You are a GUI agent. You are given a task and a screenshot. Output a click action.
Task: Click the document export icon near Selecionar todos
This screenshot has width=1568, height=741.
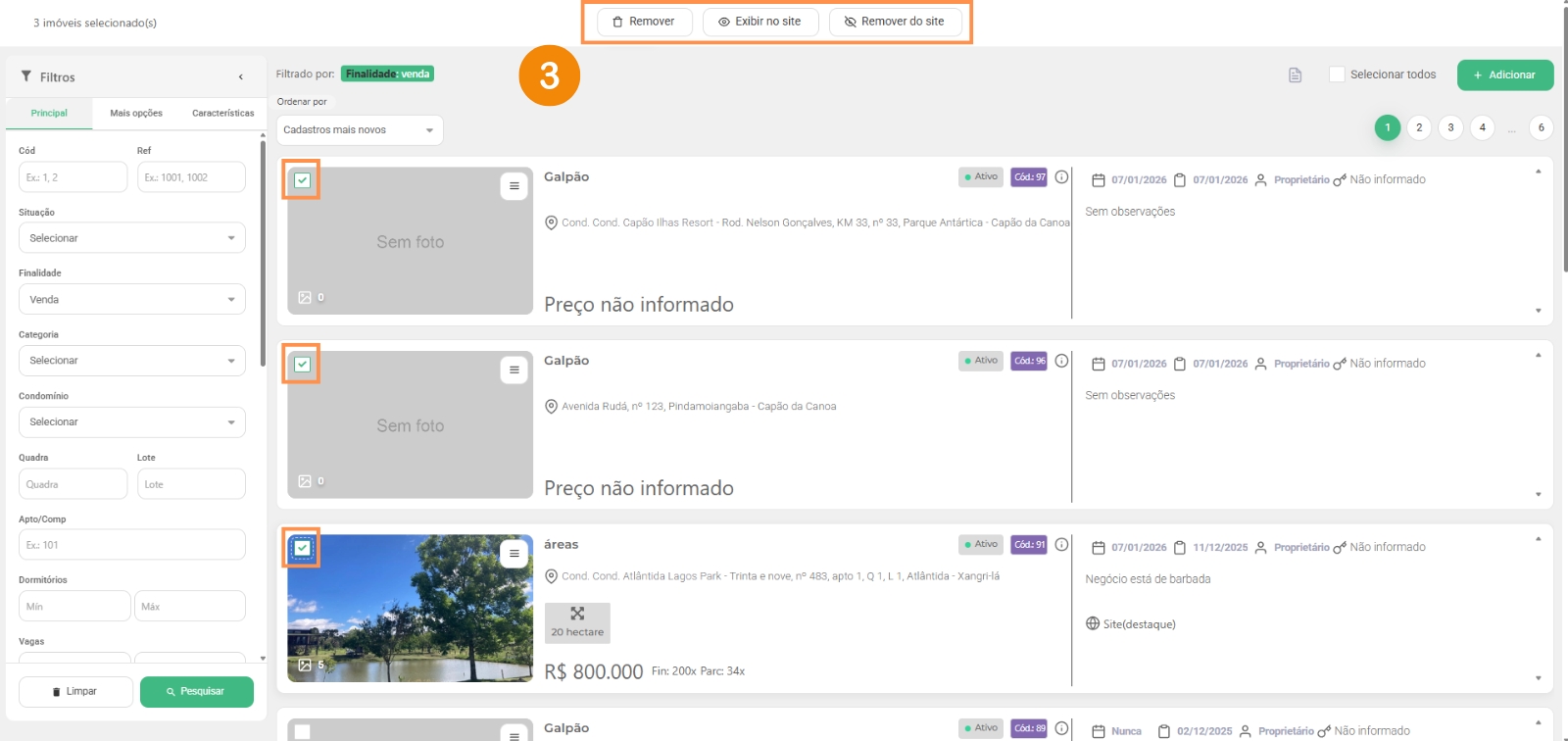pyautogui.click(x=1295, y=75)
